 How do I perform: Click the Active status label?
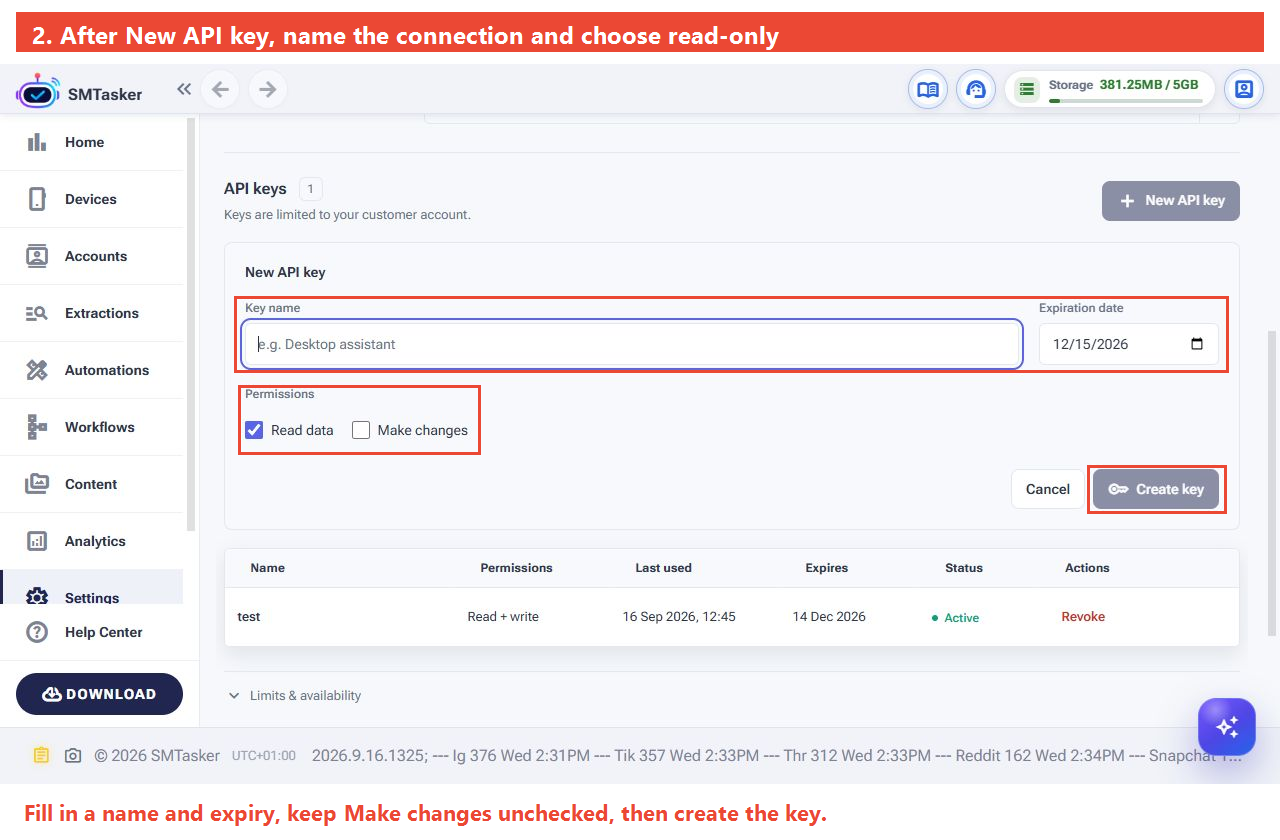click(x=955, y=618)
